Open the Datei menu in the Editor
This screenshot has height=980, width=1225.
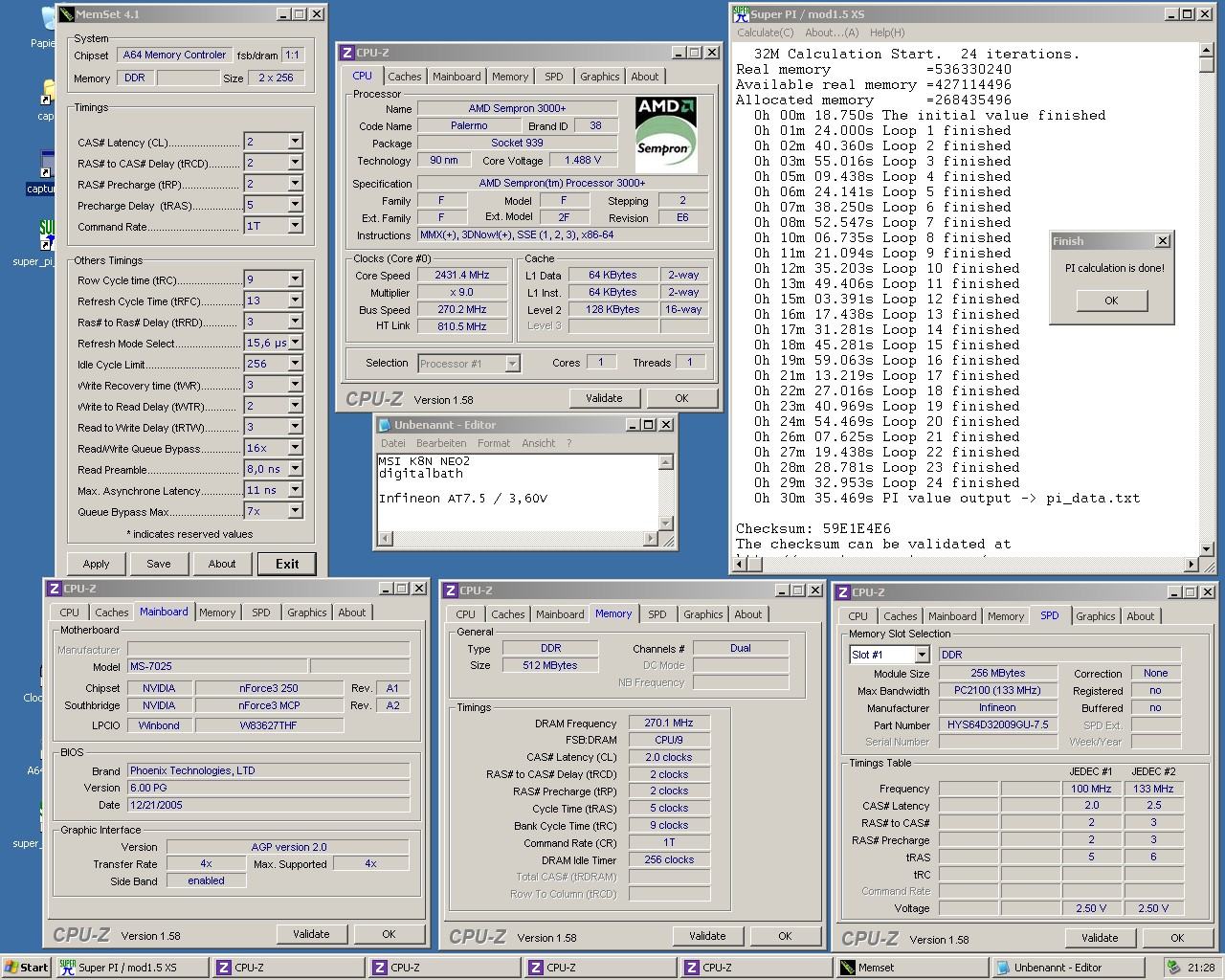point(393,443)
